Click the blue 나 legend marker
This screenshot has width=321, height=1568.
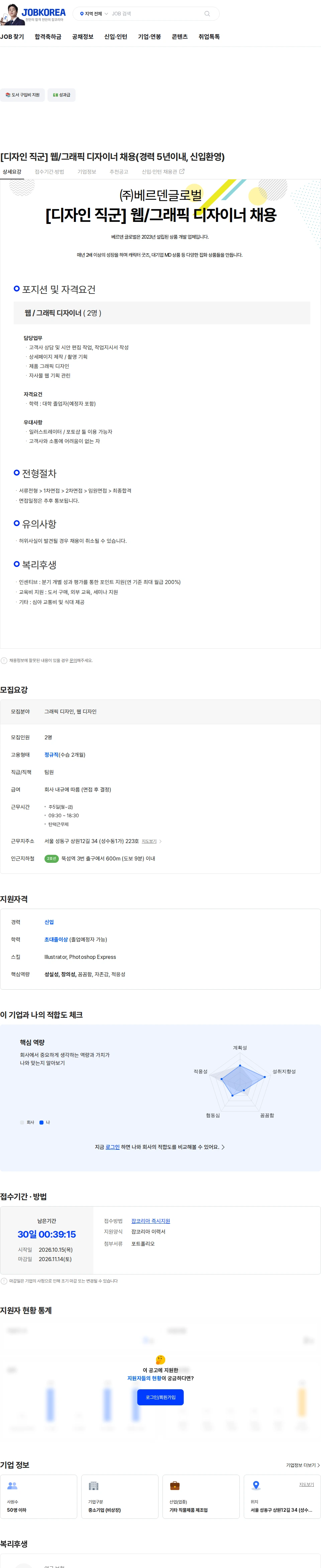(41, 1123)
